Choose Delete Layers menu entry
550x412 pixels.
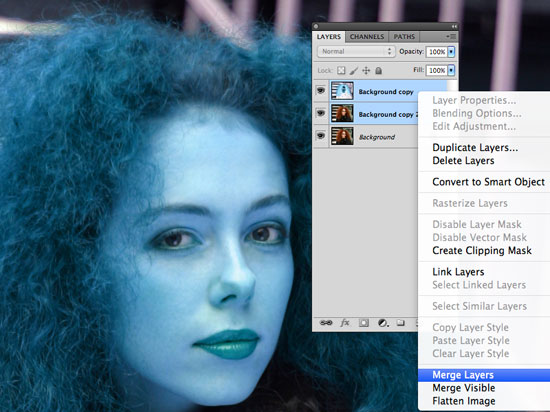tap(484, 161)
